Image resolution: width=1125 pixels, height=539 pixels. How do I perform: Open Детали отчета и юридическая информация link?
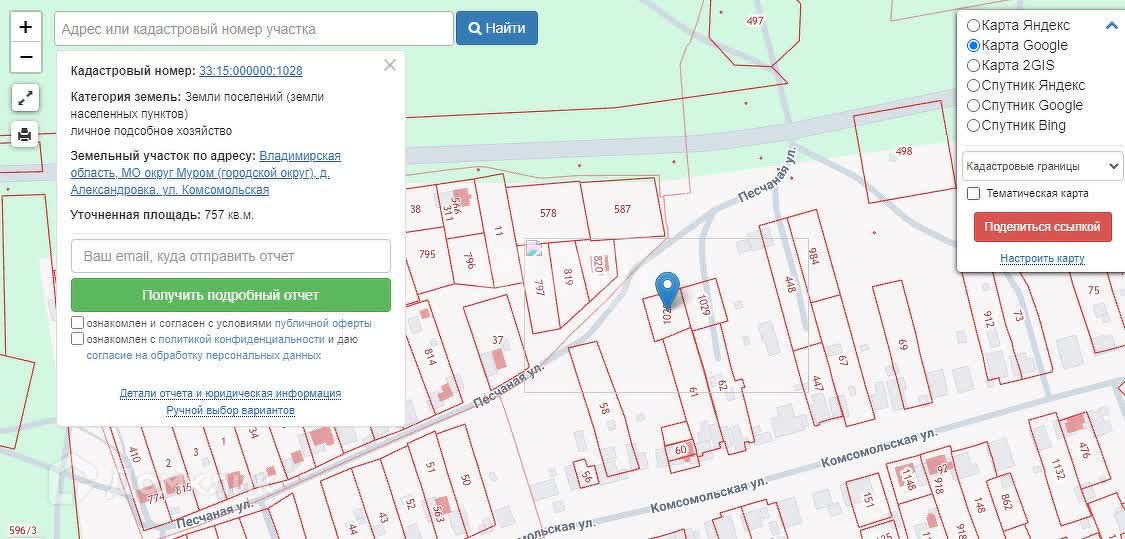tap(230, 393)
